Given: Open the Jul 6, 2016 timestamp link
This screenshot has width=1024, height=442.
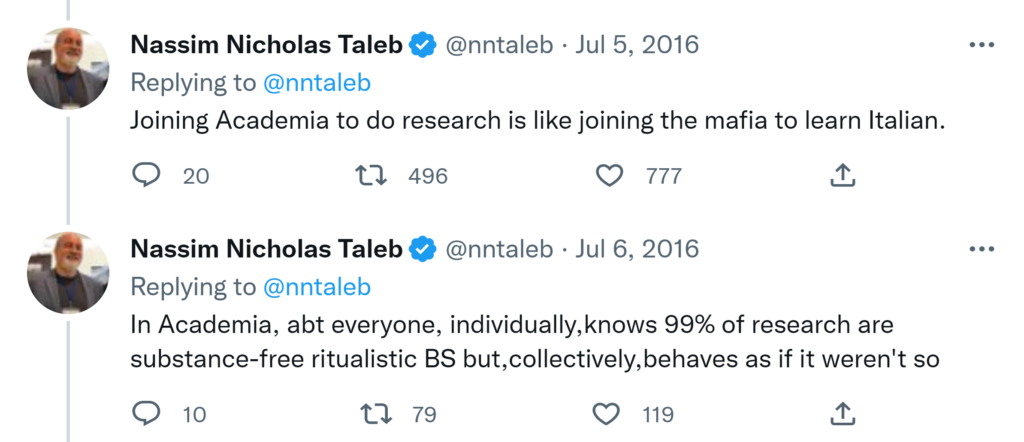Looking at the screenshot, I should click(x=640, y=249).
